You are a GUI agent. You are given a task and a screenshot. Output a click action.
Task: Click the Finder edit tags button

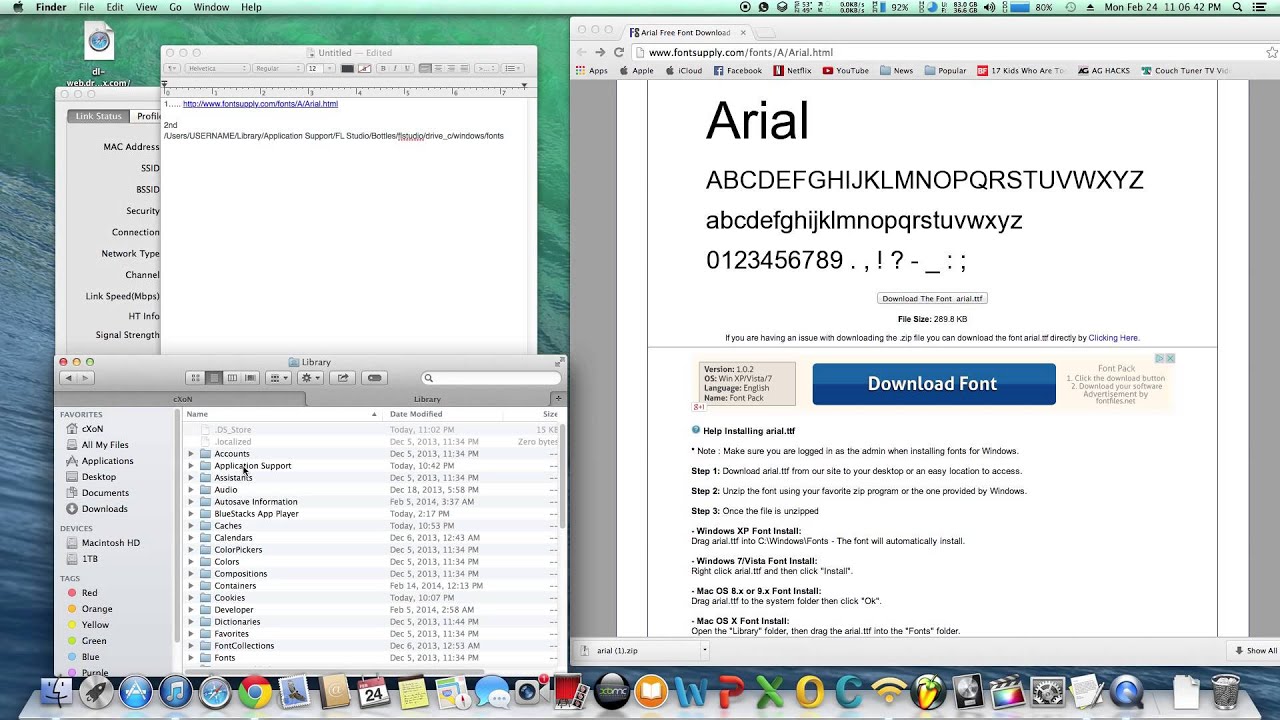point(374,378)
